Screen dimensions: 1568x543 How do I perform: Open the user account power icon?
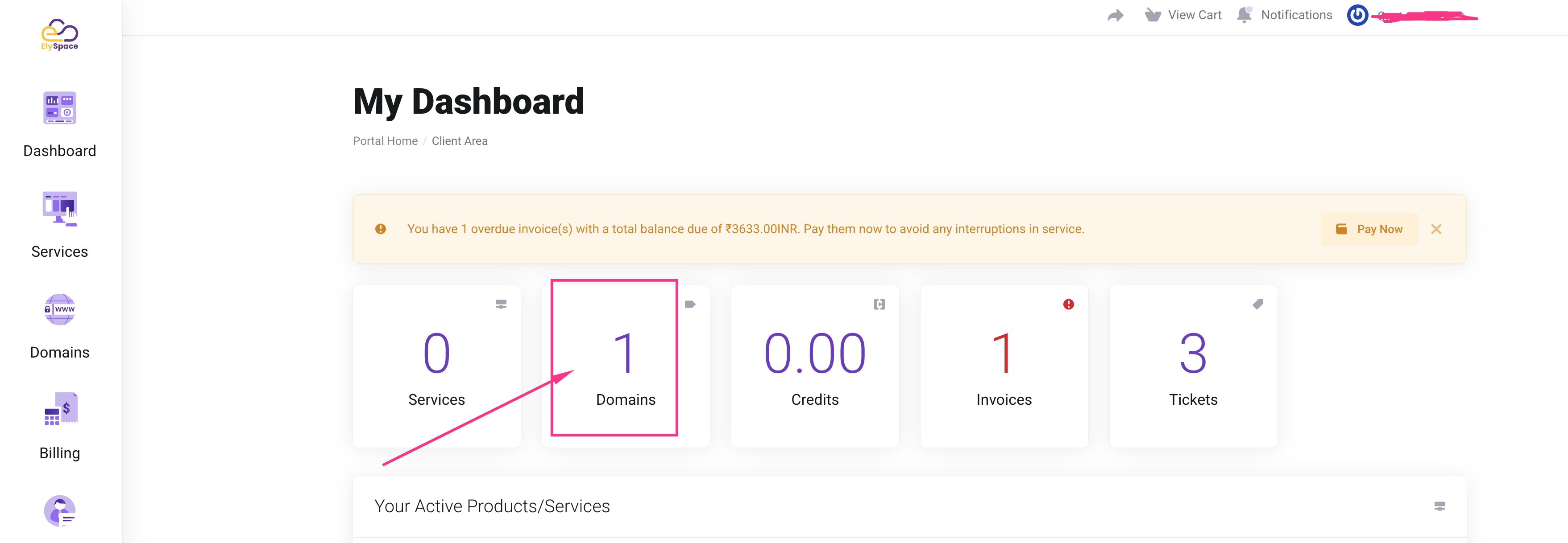[1357, 15]
